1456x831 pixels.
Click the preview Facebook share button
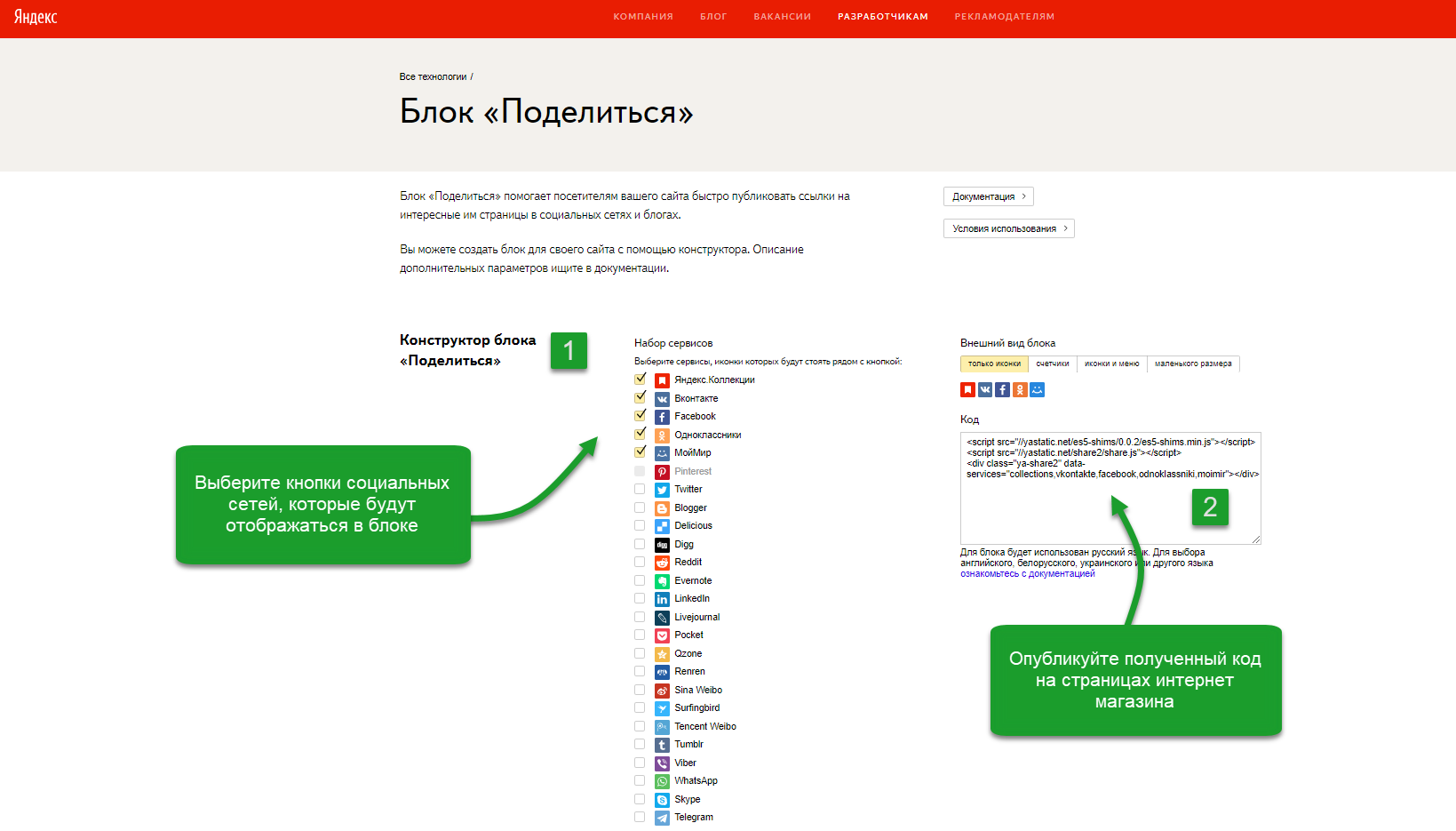point(1002,389)
